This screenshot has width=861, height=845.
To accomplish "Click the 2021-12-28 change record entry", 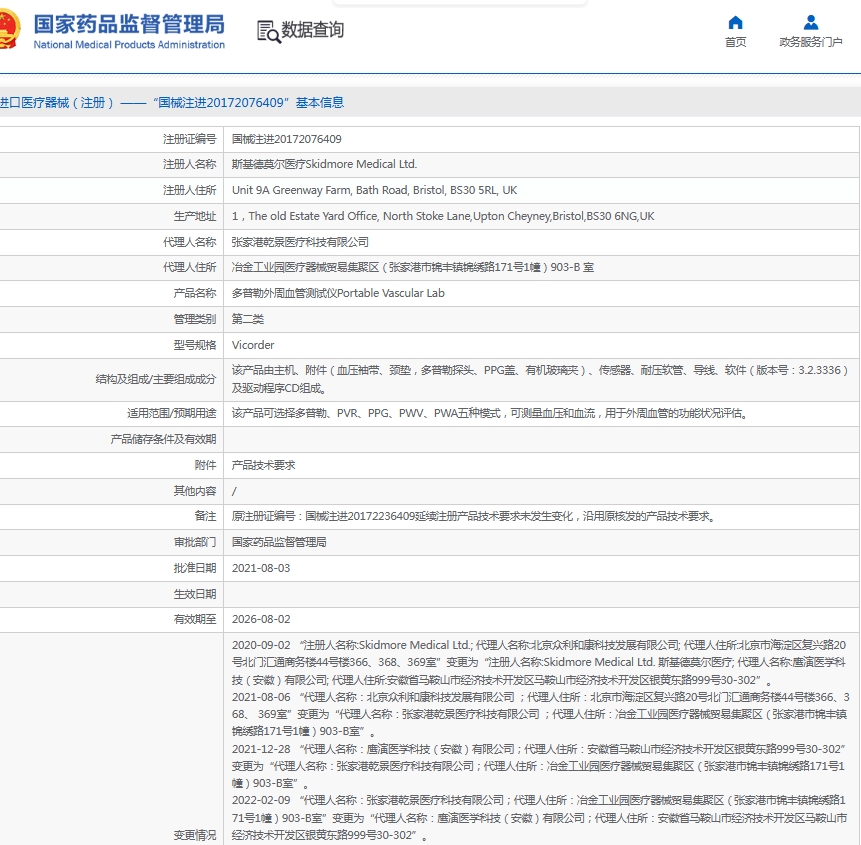I will tap(539, 766).
